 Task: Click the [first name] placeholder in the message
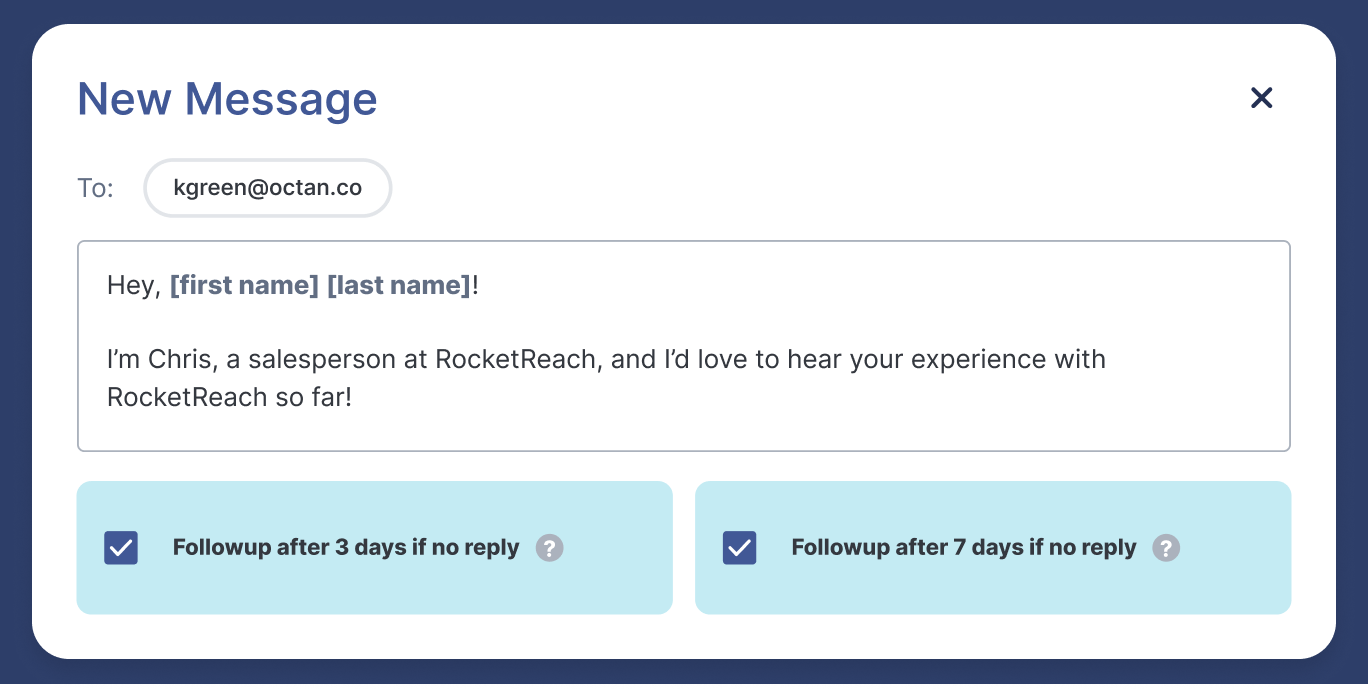click(243, 286)
